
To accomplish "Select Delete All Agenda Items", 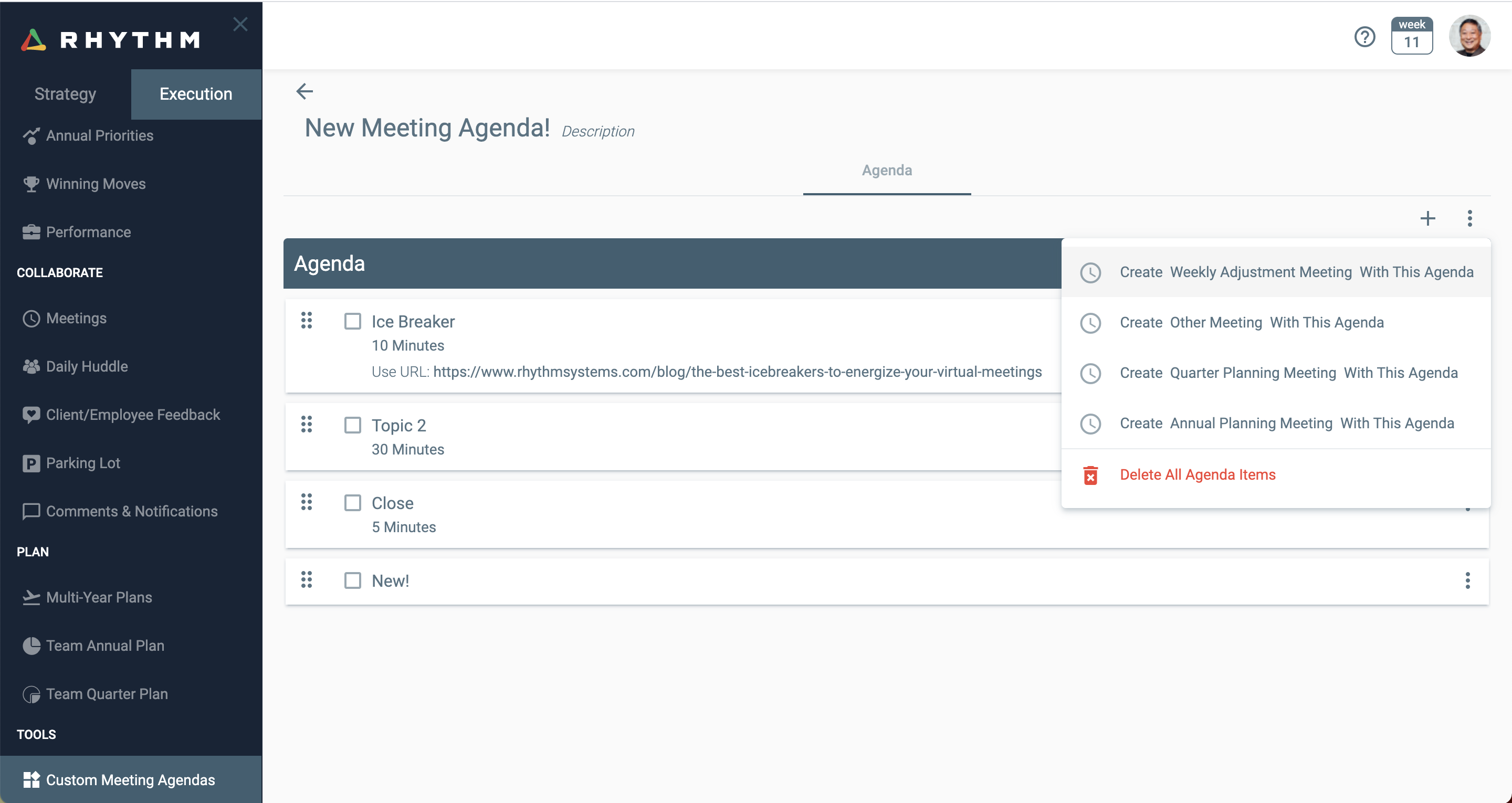I will [1276, 475].
